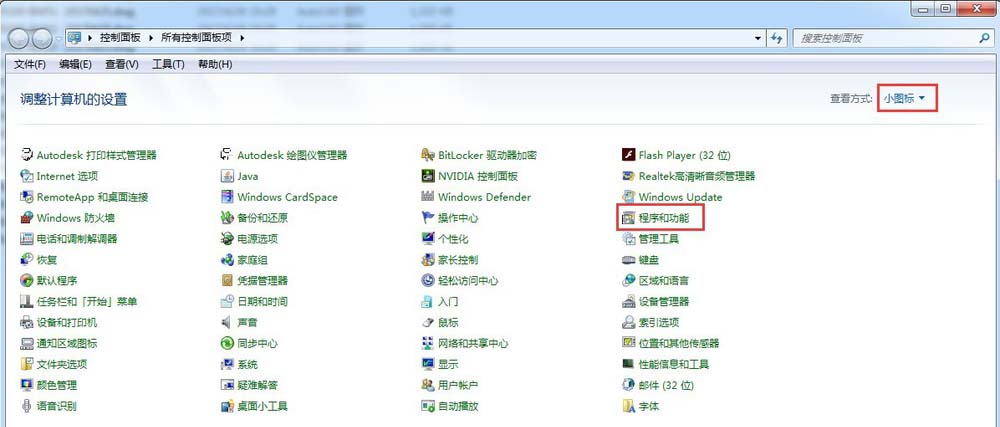Viewport: 1000px width, 427px height.
Task: Expand the address bar history dropdown arrow
Action: 758,38
